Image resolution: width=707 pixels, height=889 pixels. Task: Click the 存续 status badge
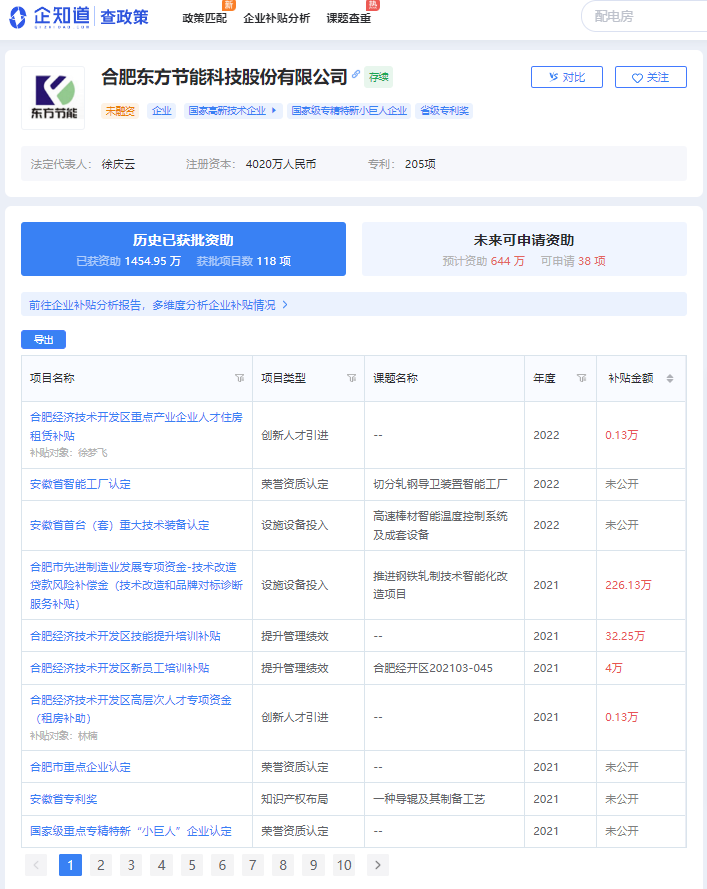(x=378, y=77)
